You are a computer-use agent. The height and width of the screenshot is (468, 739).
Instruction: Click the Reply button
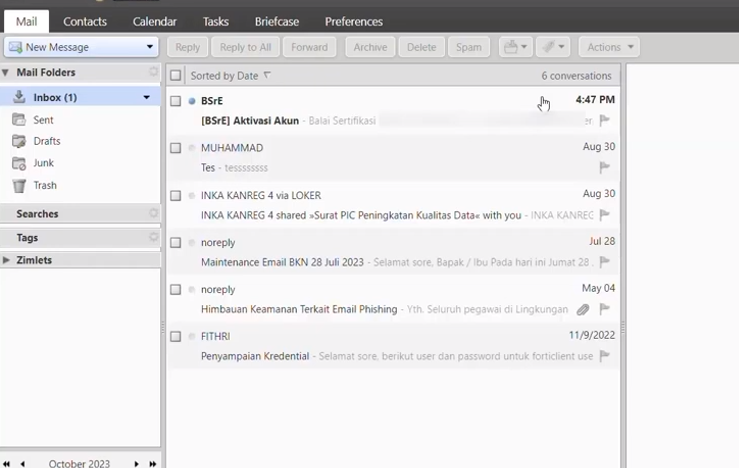188,47
